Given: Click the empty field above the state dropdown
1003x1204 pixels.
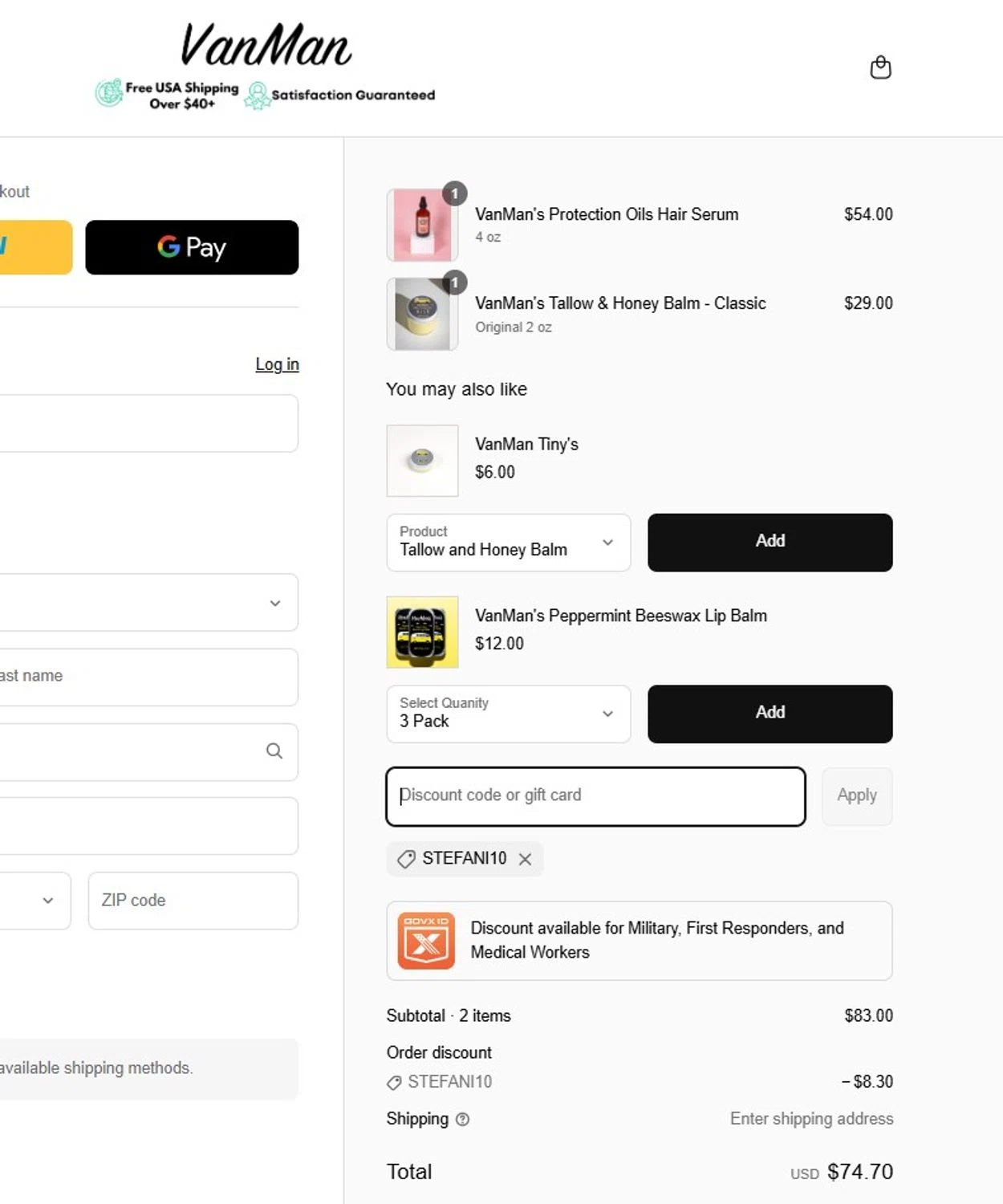Looking at the screenshot, I should point(149,826).
